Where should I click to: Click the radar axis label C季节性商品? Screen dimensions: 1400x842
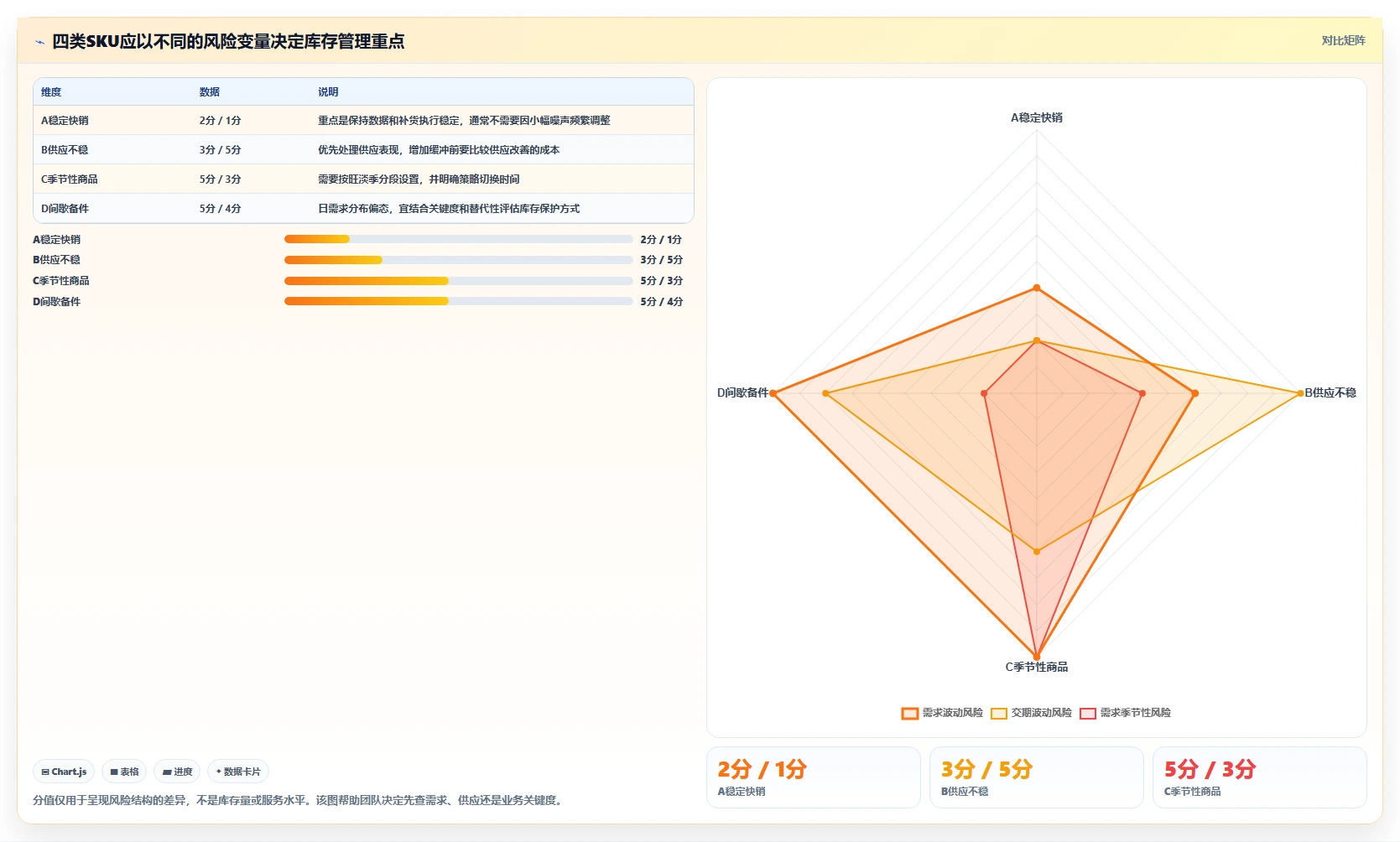tap(1037, 667)
